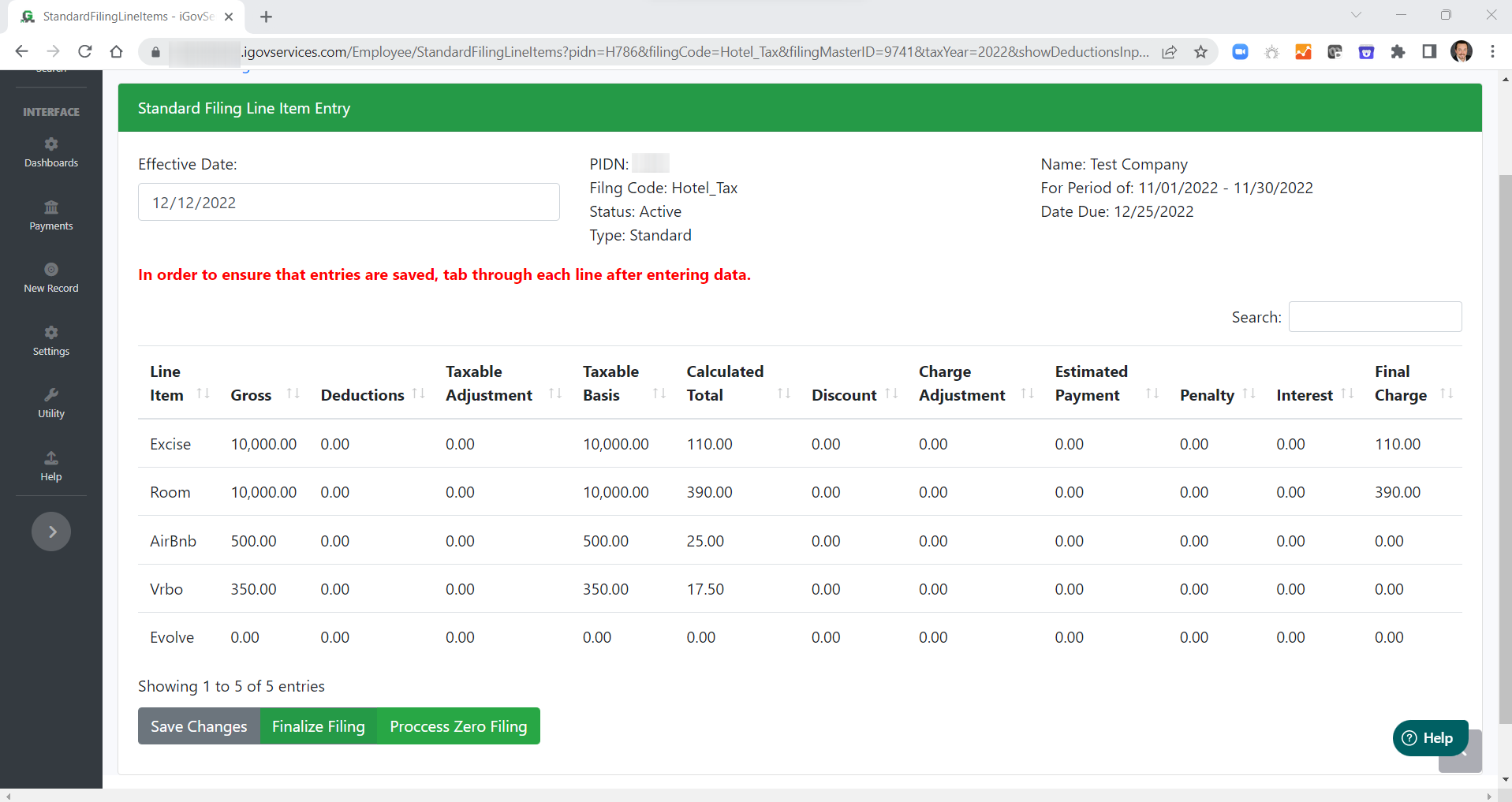Click the Finalize Filing button

(x=318, y=726)
